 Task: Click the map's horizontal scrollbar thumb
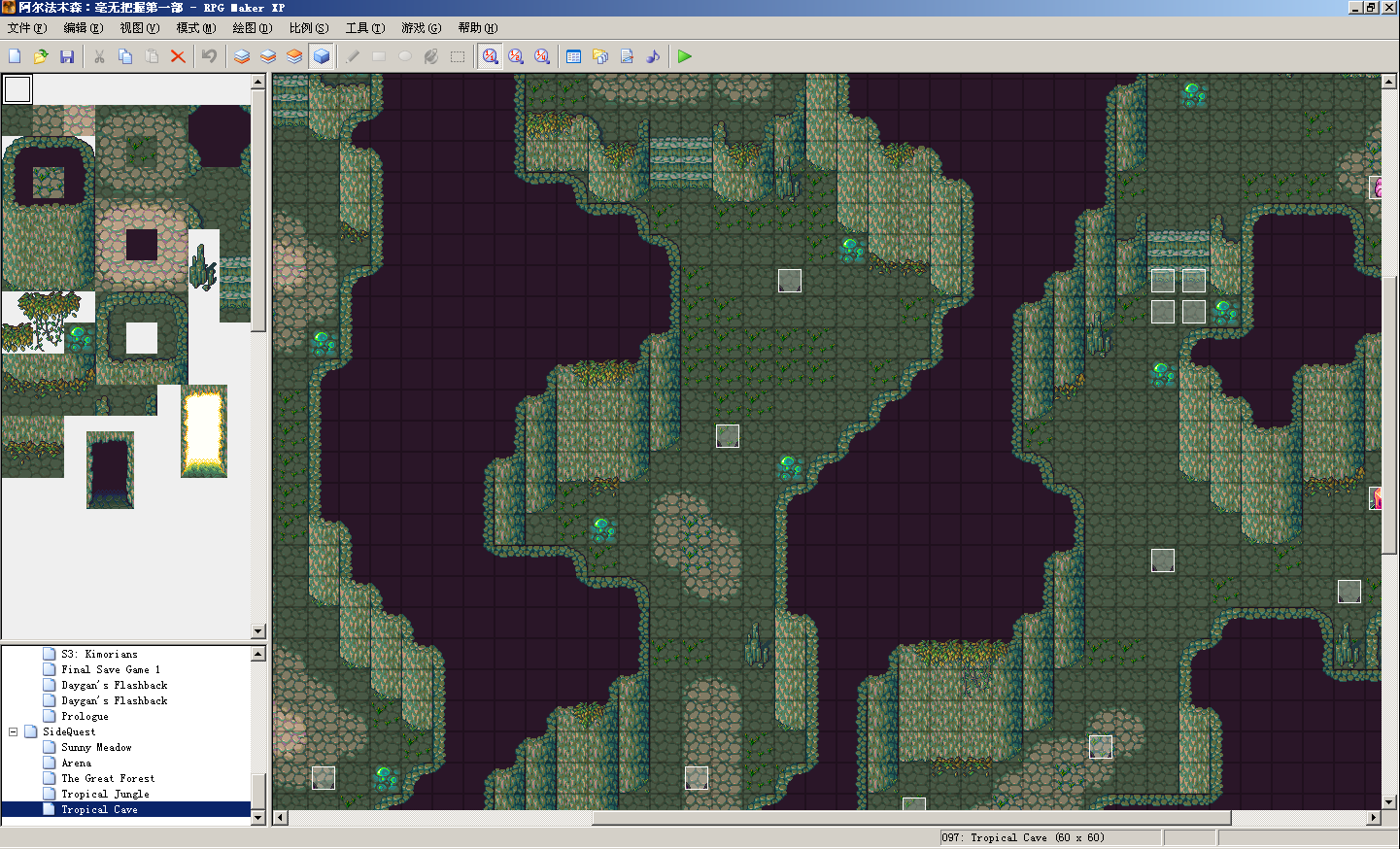click(x=911, y=818)
